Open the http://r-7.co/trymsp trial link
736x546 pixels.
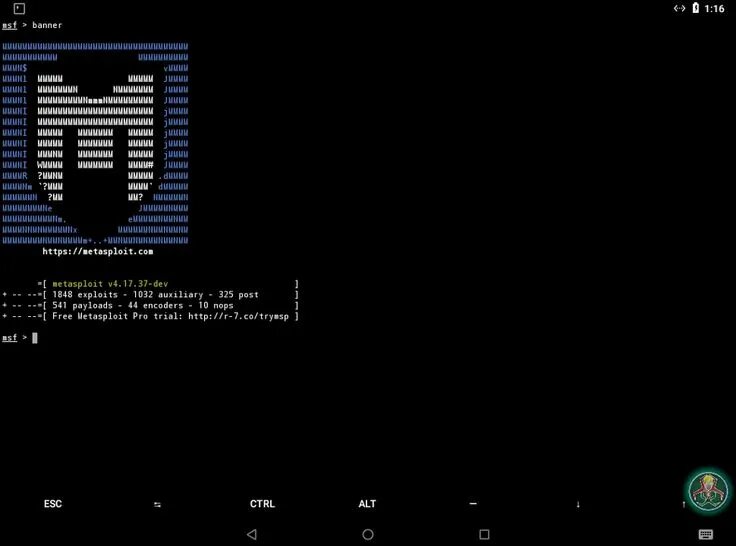click(238, 316)
